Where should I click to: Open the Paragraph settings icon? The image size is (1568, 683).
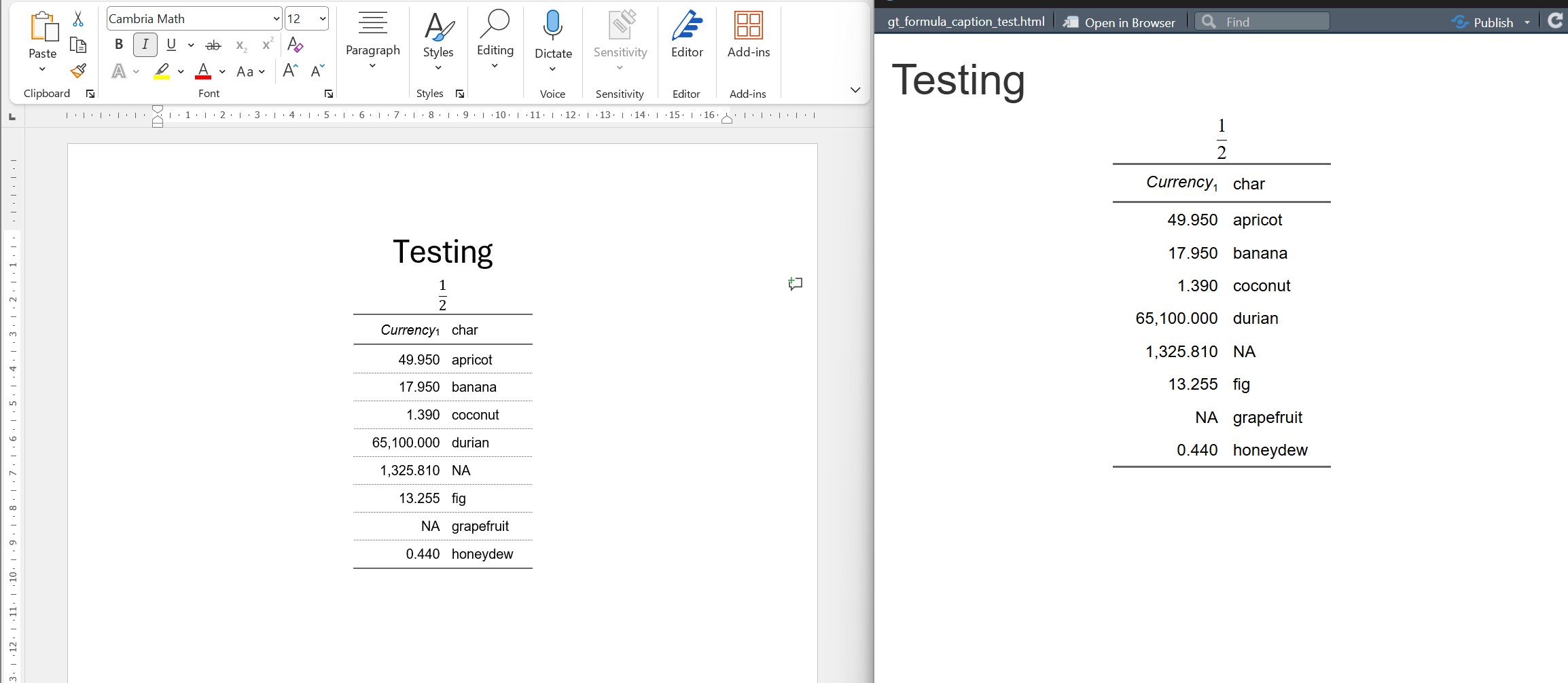[373, 22]
